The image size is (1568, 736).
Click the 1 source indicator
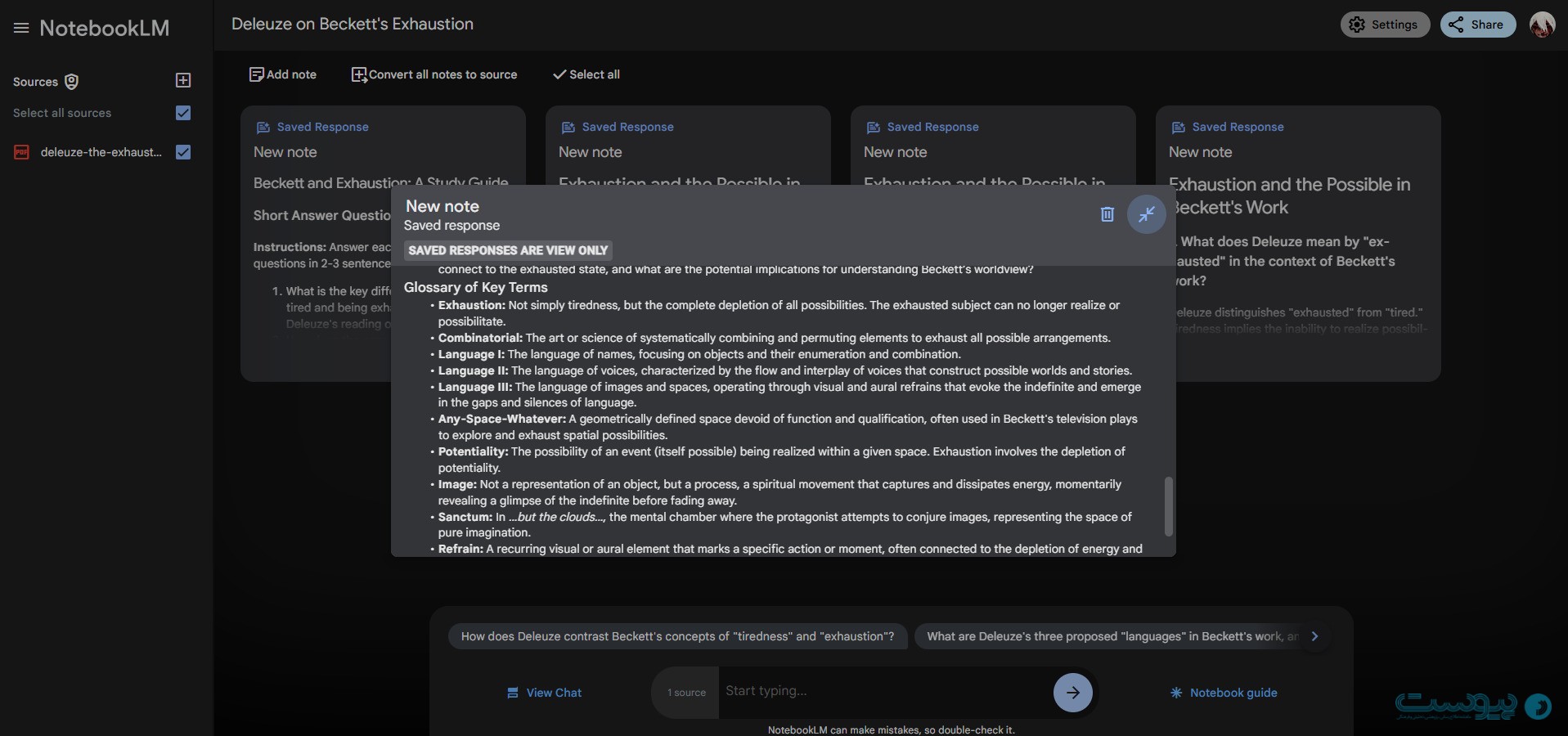pos(685,693)
